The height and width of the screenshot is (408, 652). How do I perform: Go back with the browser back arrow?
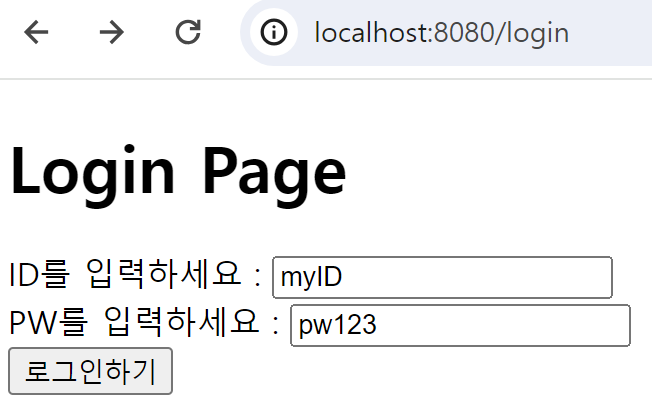click(36, 32)
